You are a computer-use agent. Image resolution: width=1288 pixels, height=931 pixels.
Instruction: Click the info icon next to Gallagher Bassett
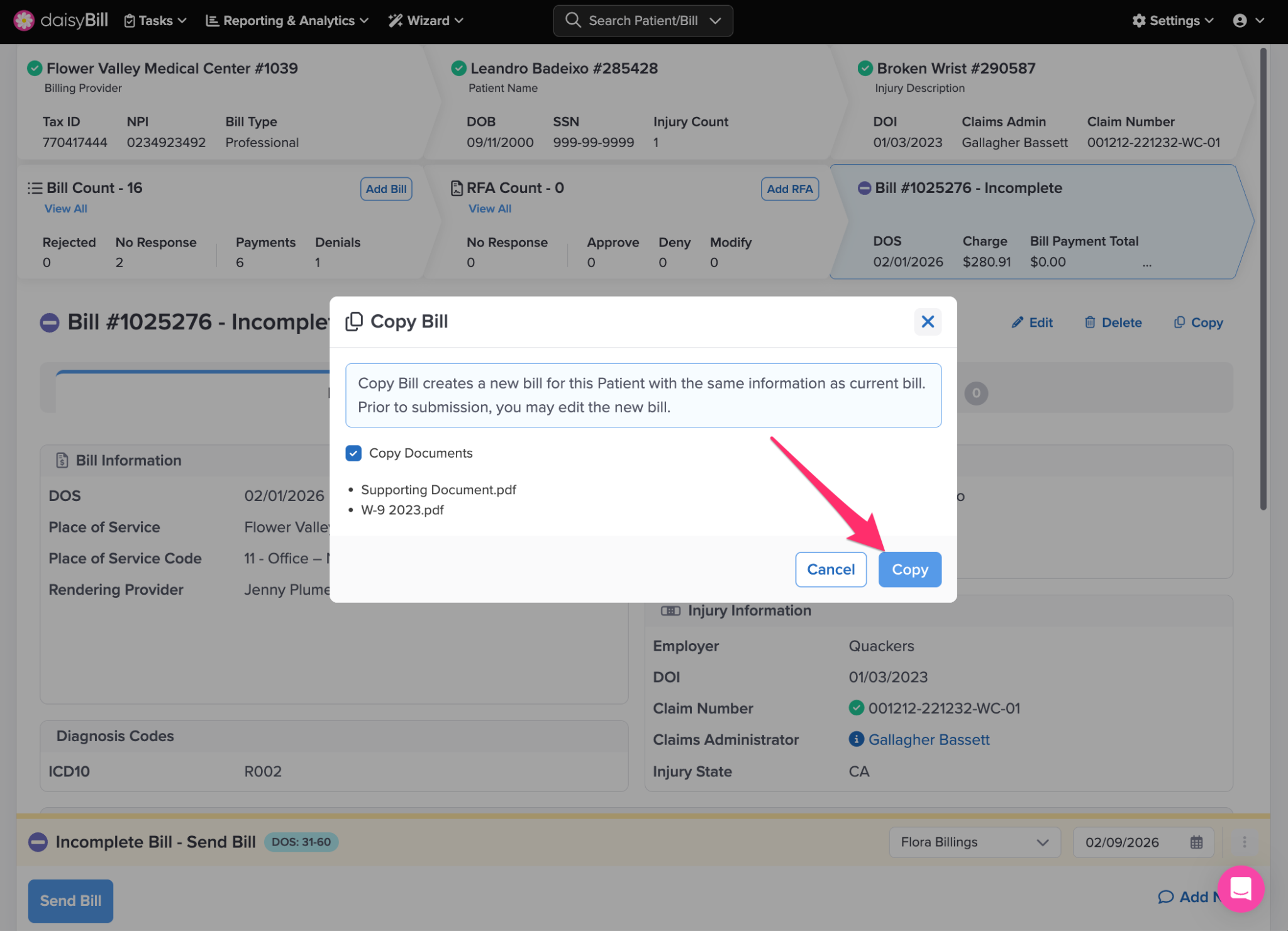pyautogui.click(x=856, y=739)
